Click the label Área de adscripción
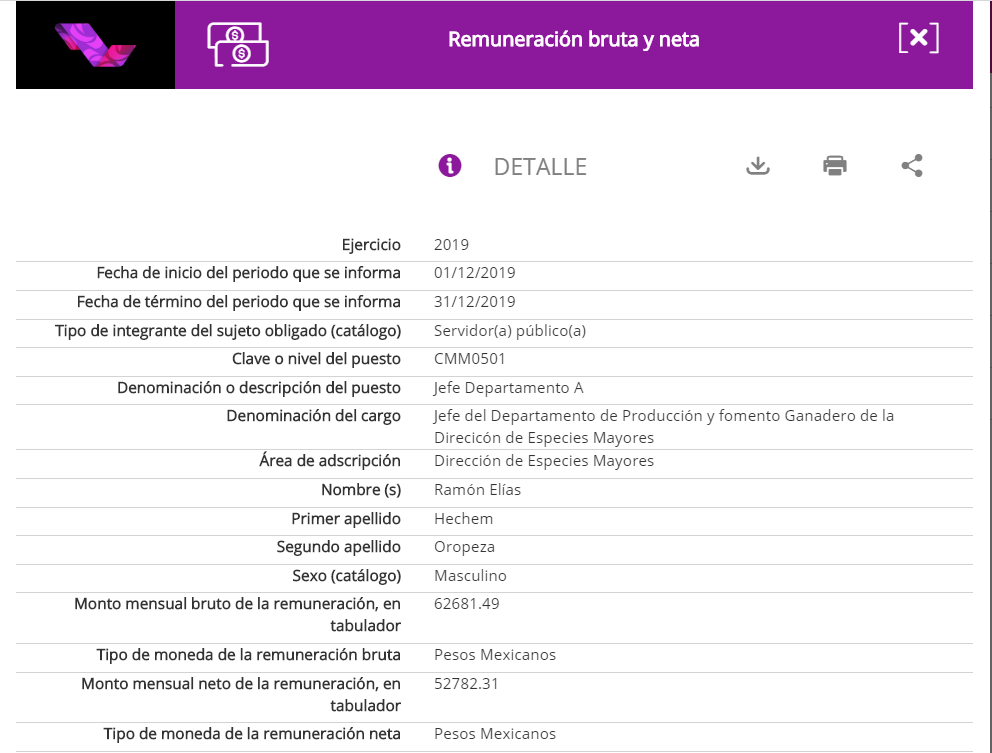992x753 pixels. click(330, 461)
